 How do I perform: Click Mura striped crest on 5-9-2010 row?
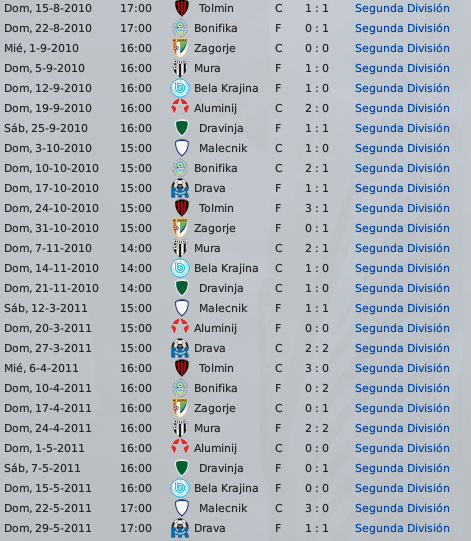pos(180,68)
